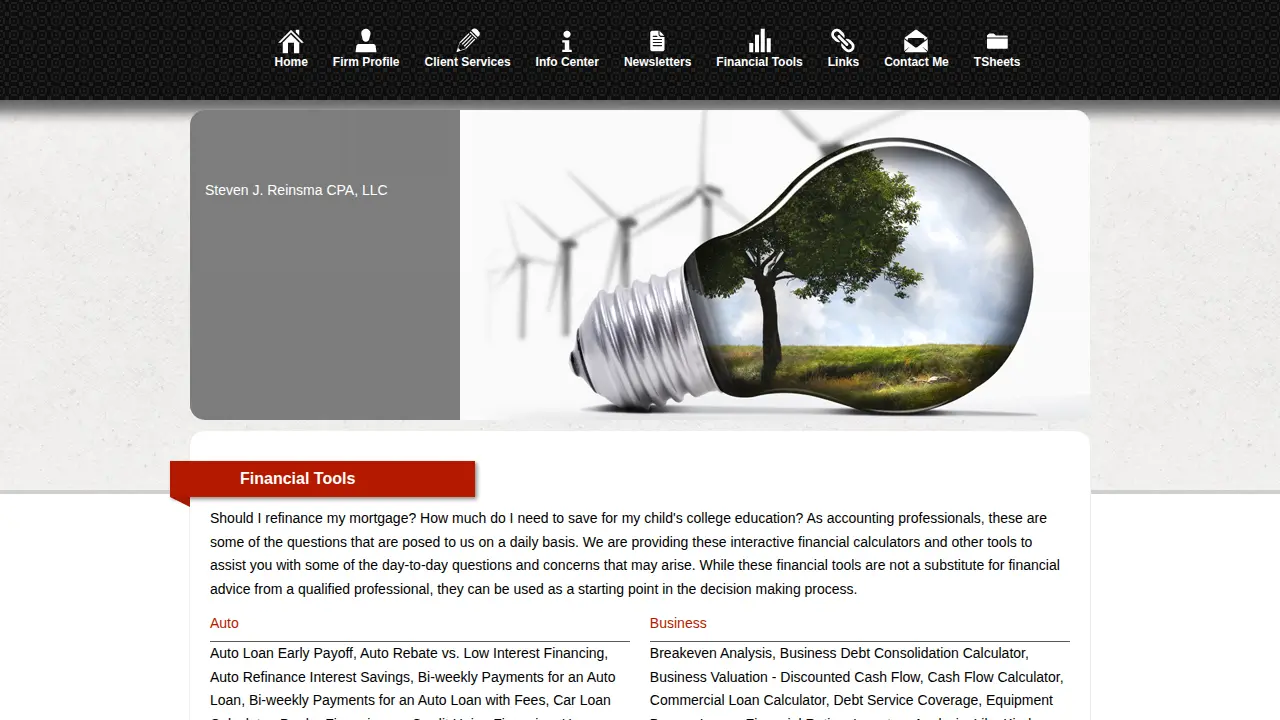The image size is (1280, 720).
Task: Open the Debt Service Coverage link
Action: coord(906,700)
